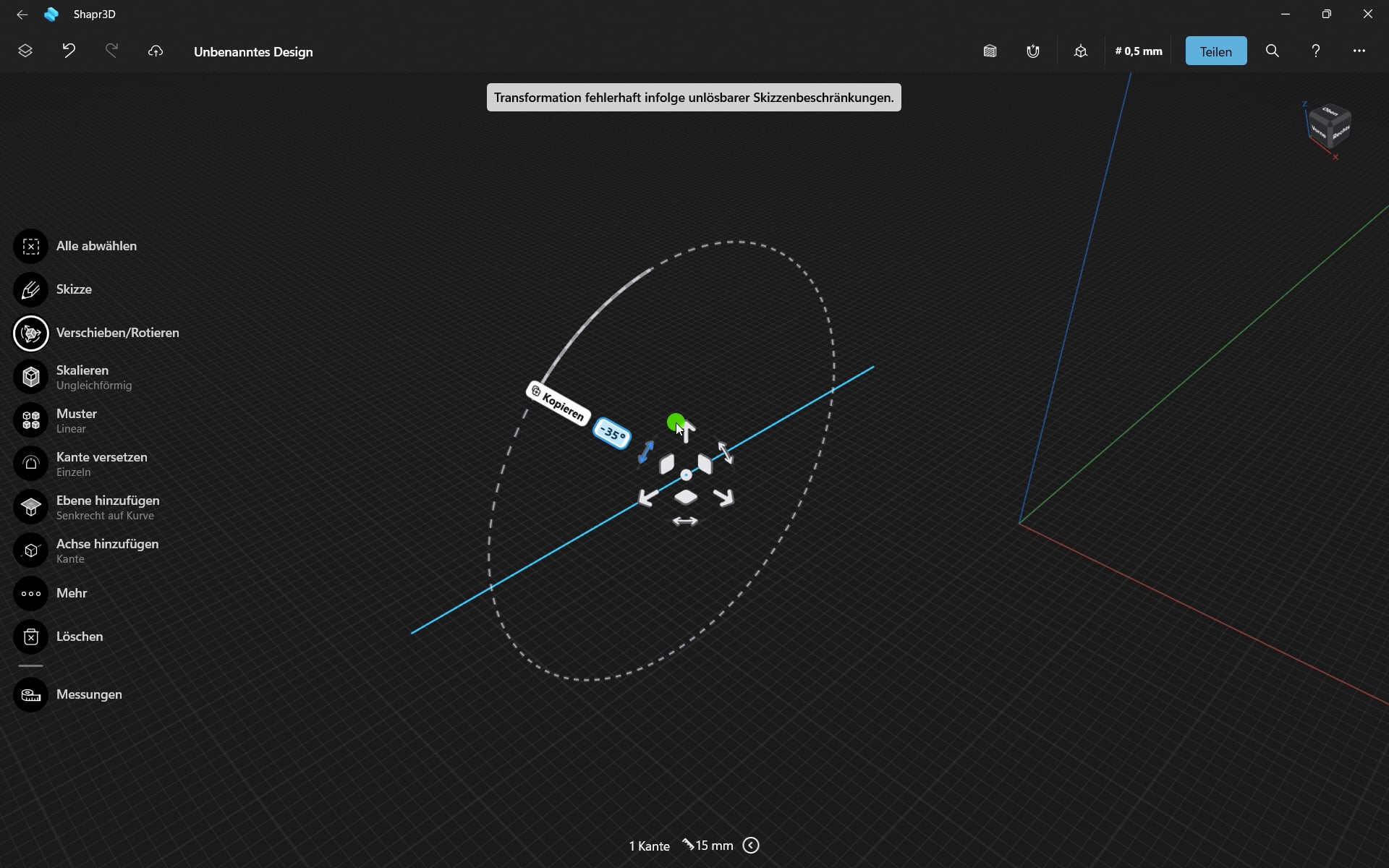Image resolution: width=1389 pixels, height=868 pixels.
Task: Choose the Kante versetzen tool
Action: [30, 464]
